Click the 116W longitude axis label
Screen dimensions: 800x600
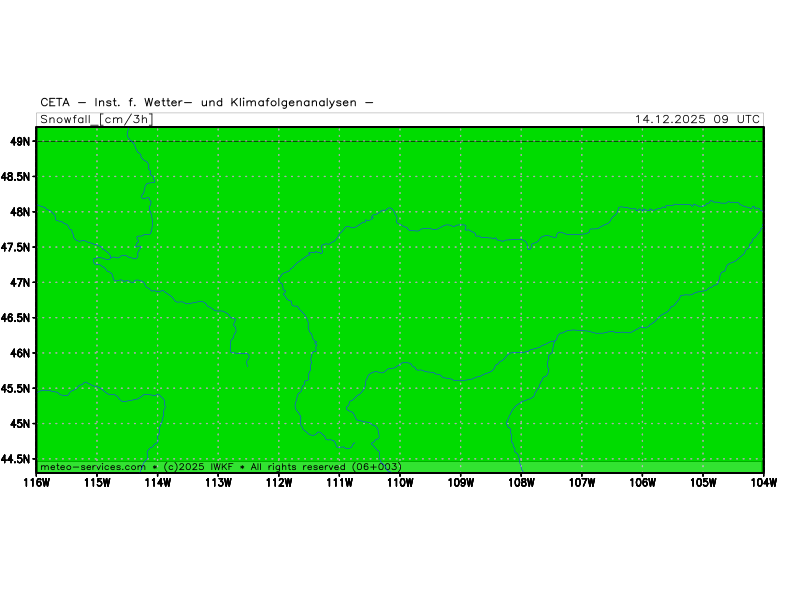[36, 483]
